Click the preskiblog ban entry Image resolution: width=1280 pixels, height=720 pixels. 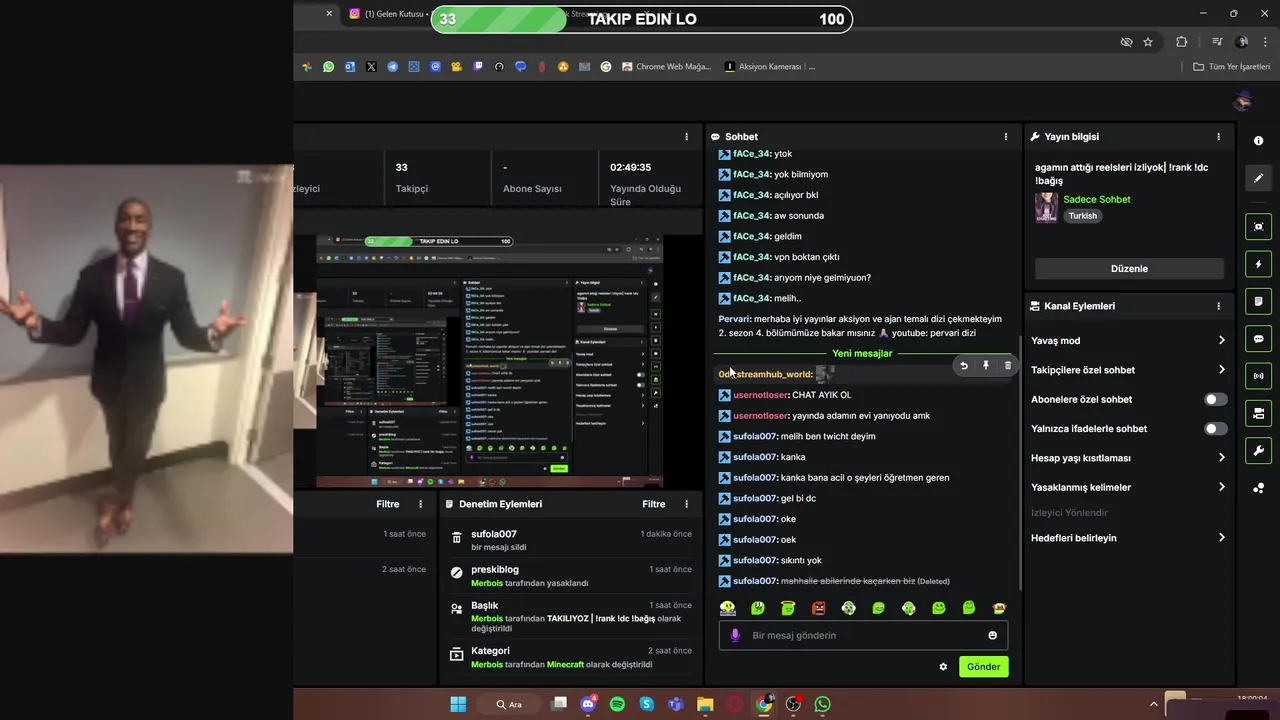coord(570,576)
